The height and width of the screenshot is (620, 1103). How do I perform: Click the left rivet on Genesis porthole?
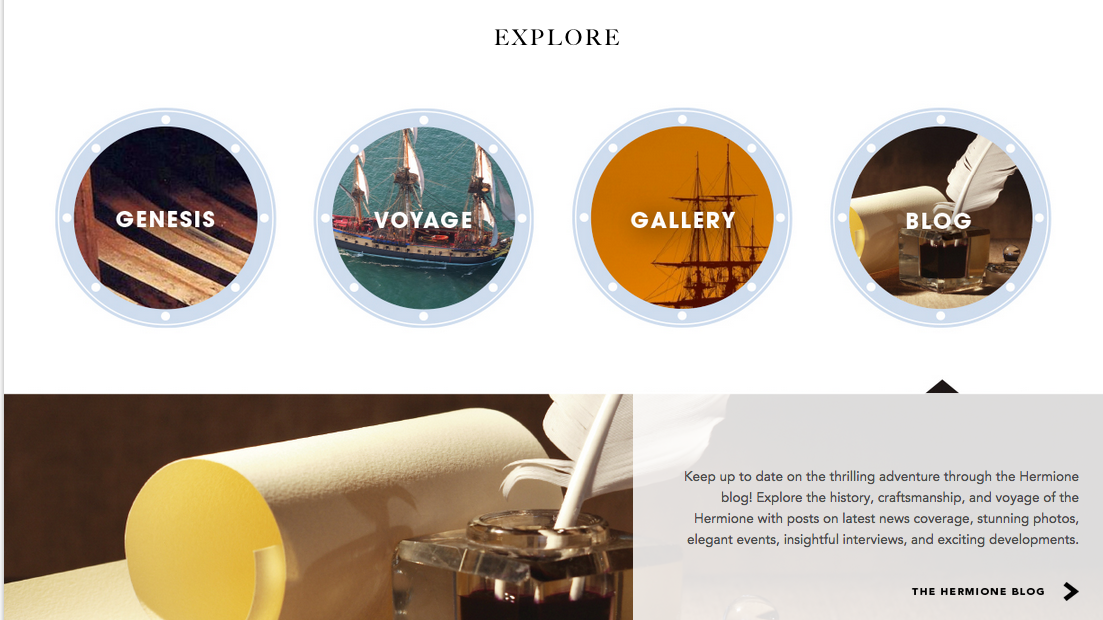[x=67, y=218]
